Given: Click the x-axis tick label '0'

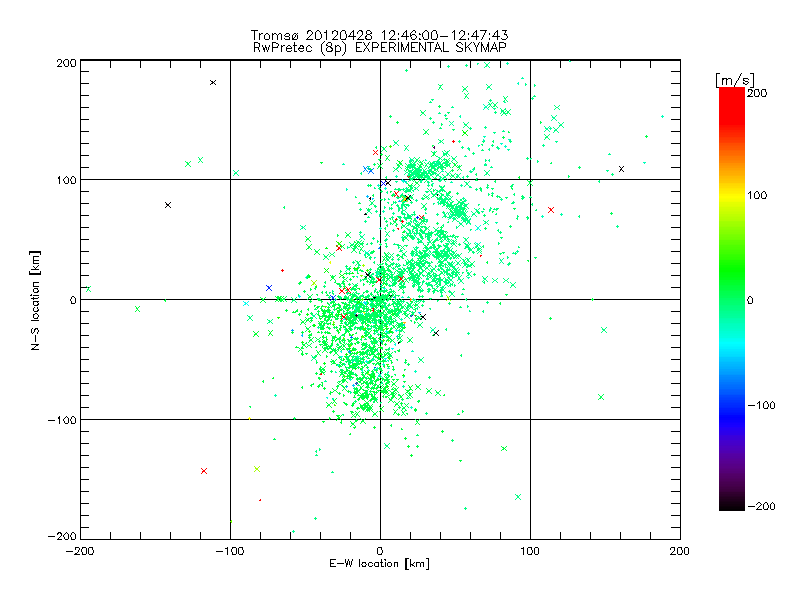Looking at the screenshot, I should [x=380, y=551].
